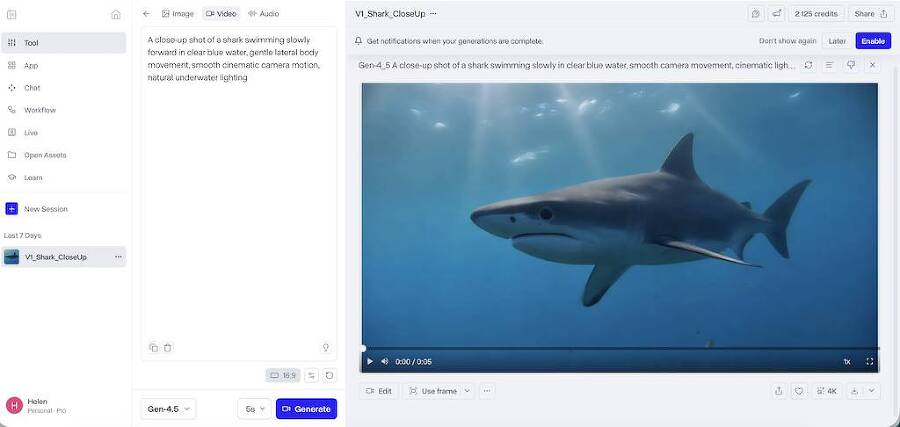The width and height of the screenshot is (900, 427).
Task: Enable generation notifications
Action: (x=873, y=41)
